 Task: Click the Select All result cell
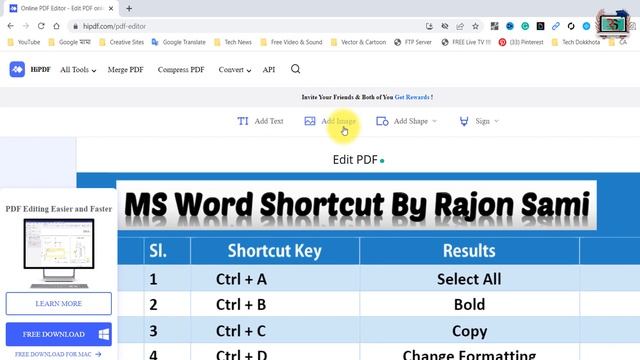(x=469, y=279)
